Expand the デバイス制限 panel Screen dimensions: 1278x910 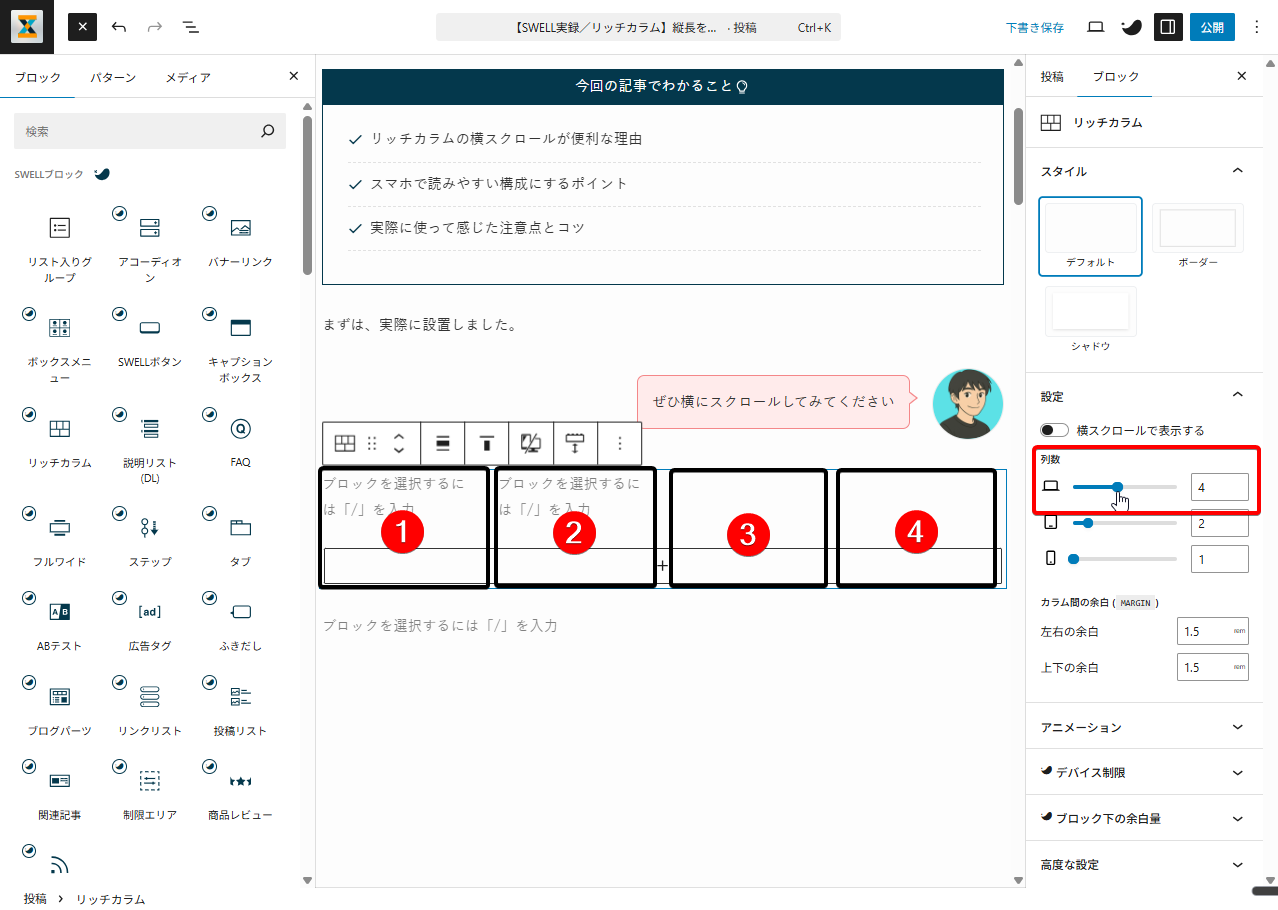[1140, 773]
